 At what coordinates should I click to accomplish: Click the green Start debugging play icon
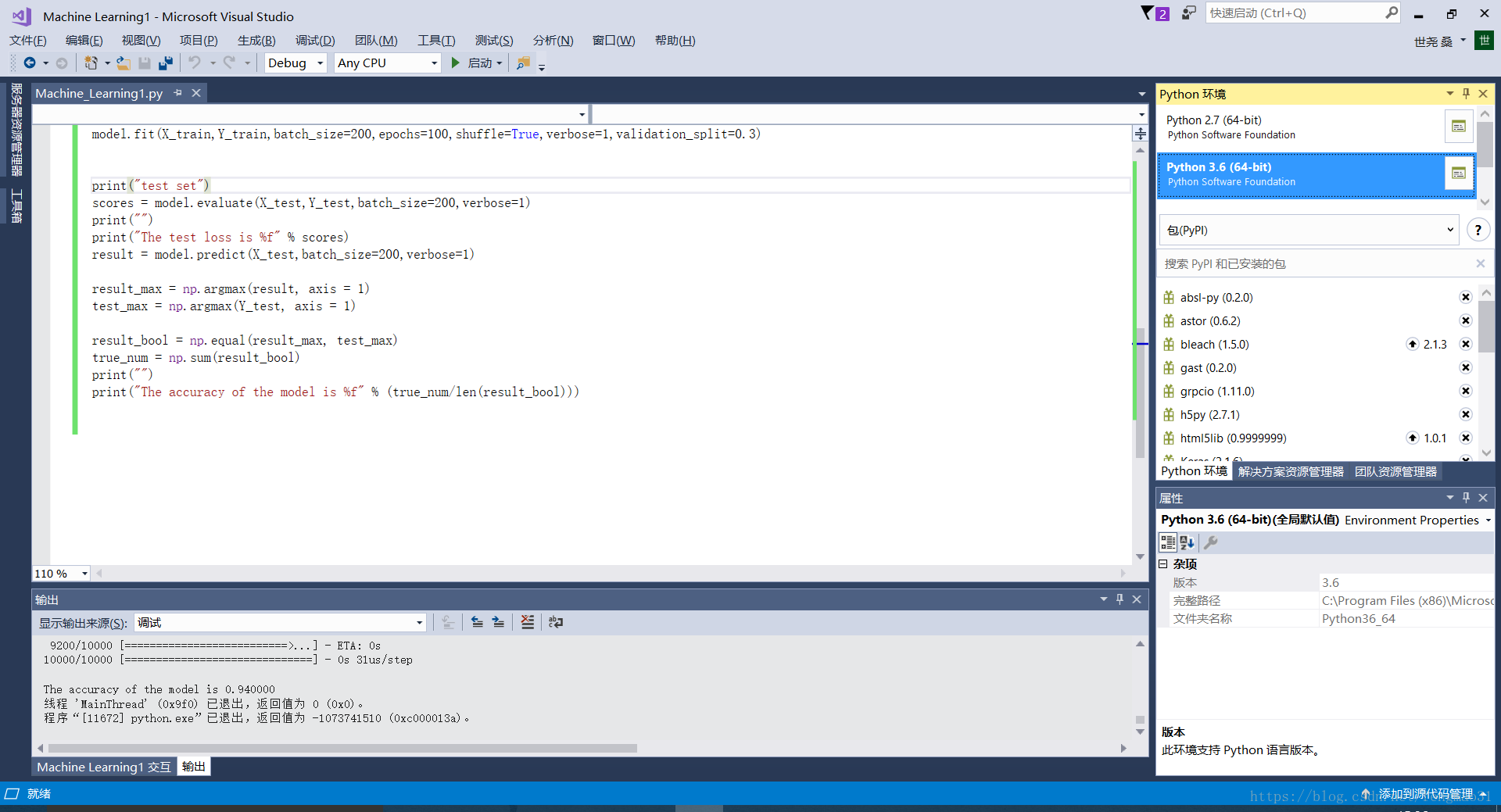[456, 63]
